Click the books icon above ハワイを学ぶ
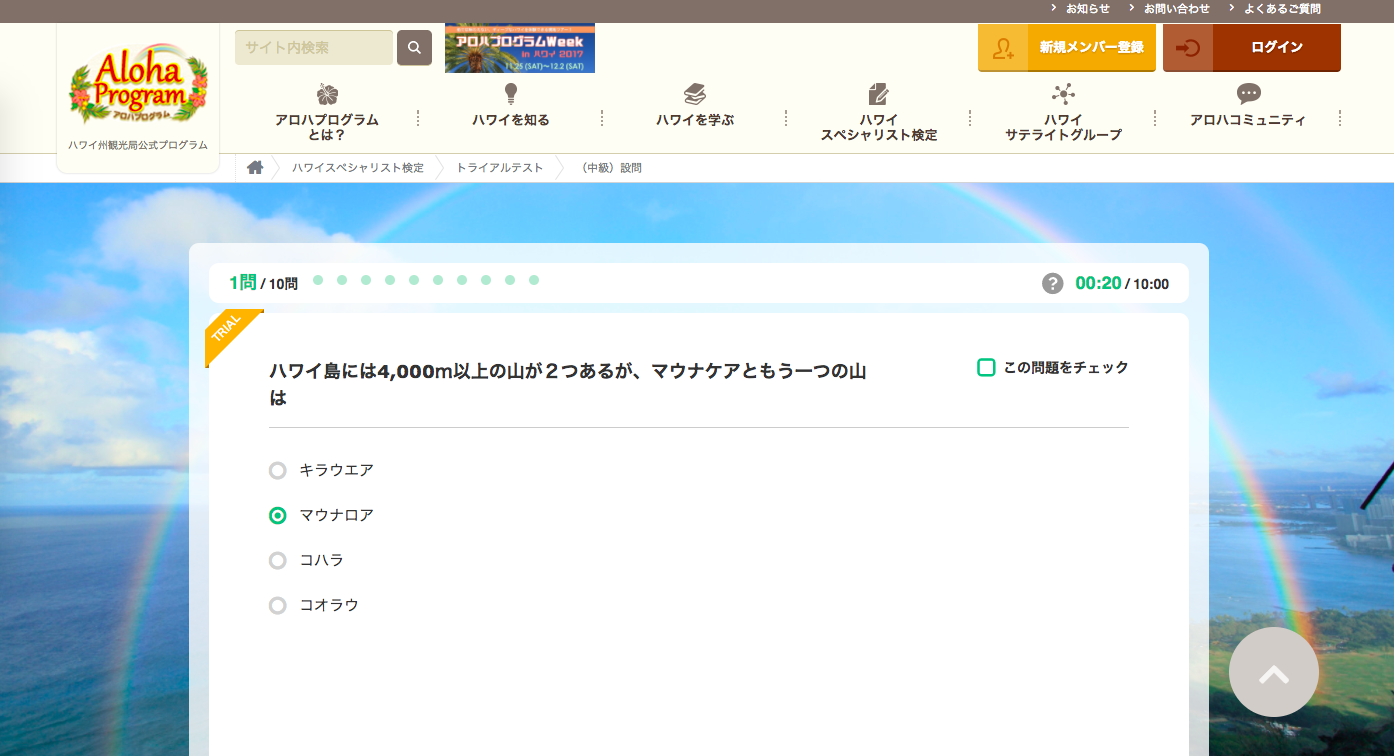The width and height of the screenshot is (1394, 756). (x=695, y=94)
